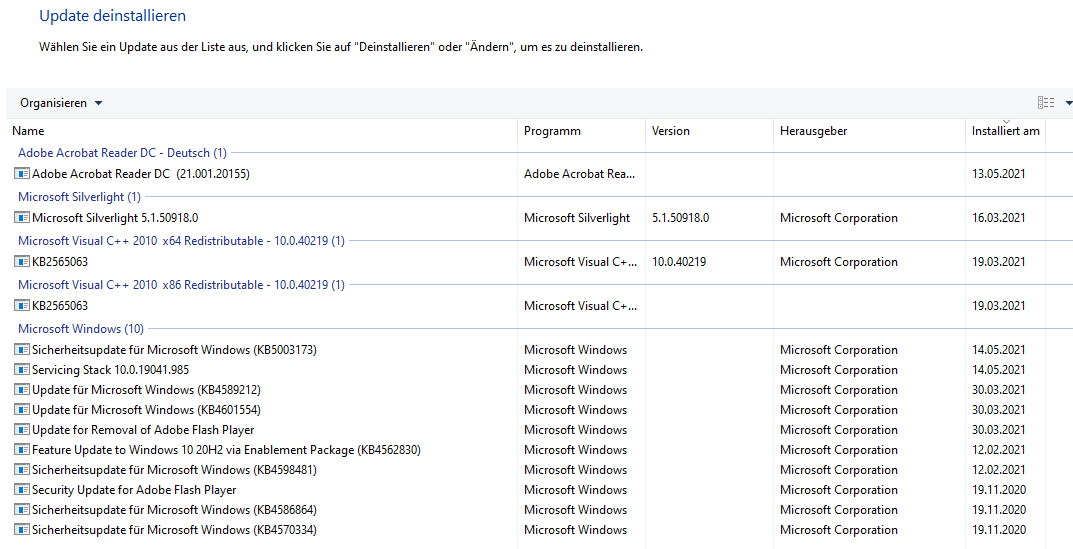Image resolution: width=1073 pixels, height=549 pixels.
Task: Select KB2565063 in x86 Redistributable group
Action: [60, 305]
